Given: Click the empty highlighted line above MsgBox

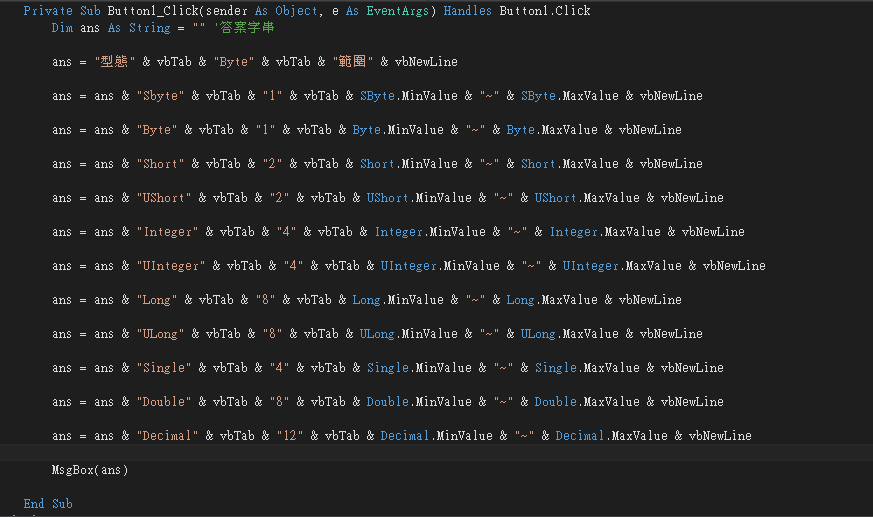Looking at the screenshot, I should click(436, 452).
